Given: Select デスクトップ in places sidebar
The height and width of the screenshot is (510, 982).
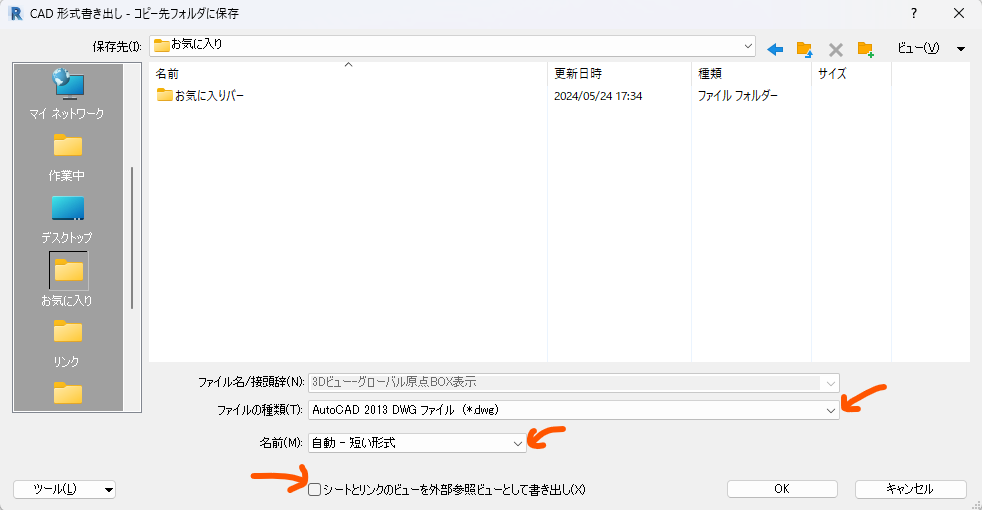Looking at the screenshot, I should pos(67,220).
